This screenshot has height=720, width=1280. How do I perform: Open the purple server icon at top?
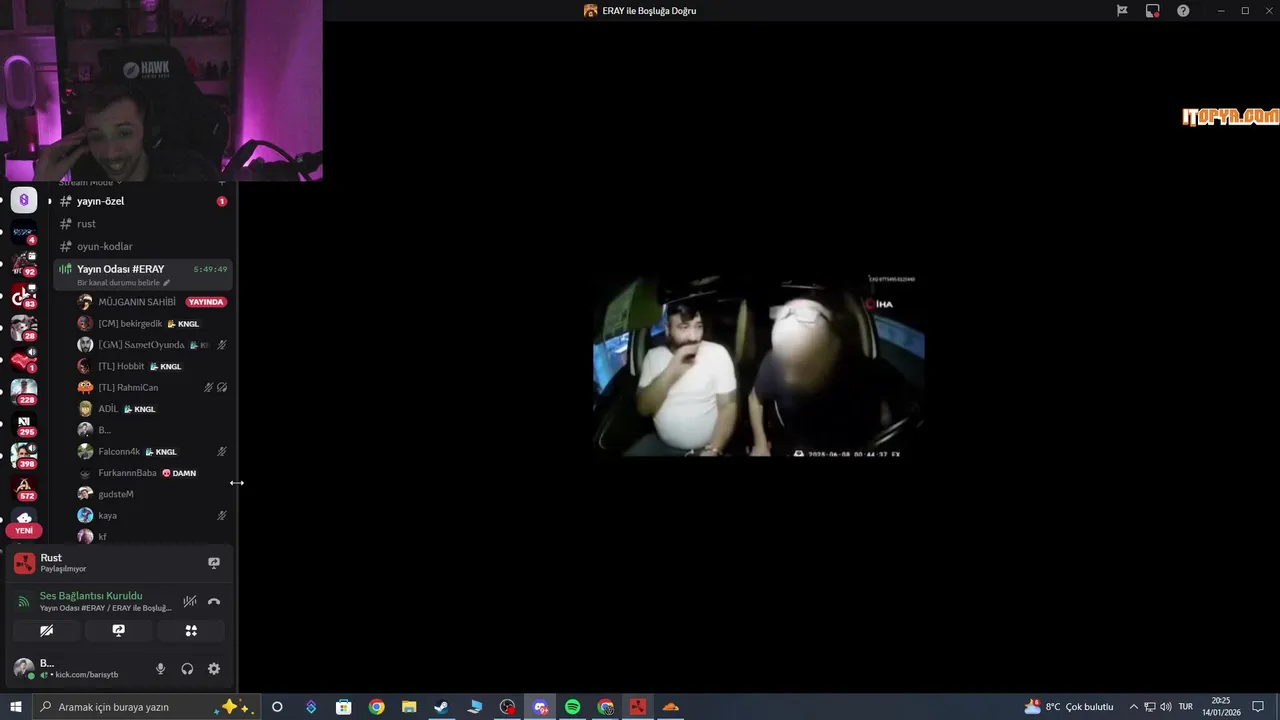pyautogui.click(x=24, y=200)
